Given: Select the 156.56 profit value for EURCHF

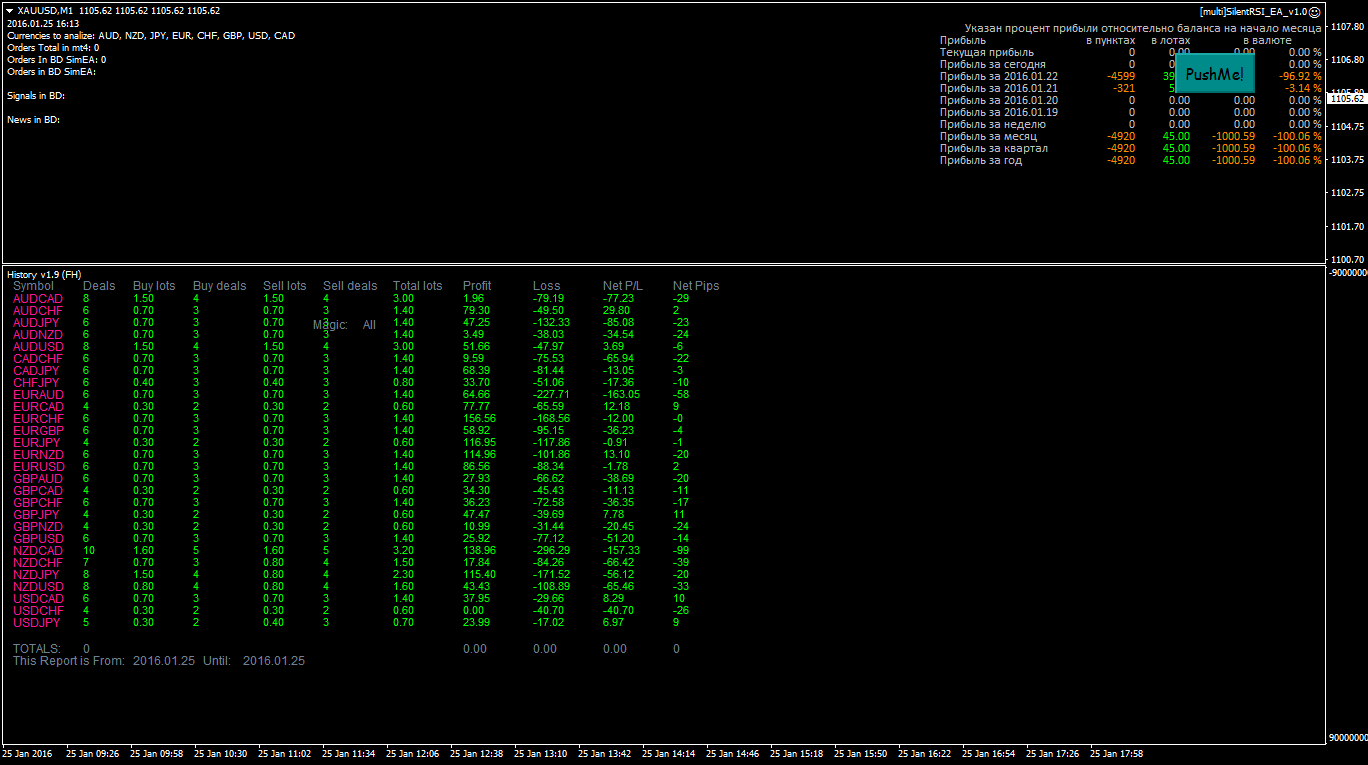Looking at the screenshot, I should click(480, 418).
